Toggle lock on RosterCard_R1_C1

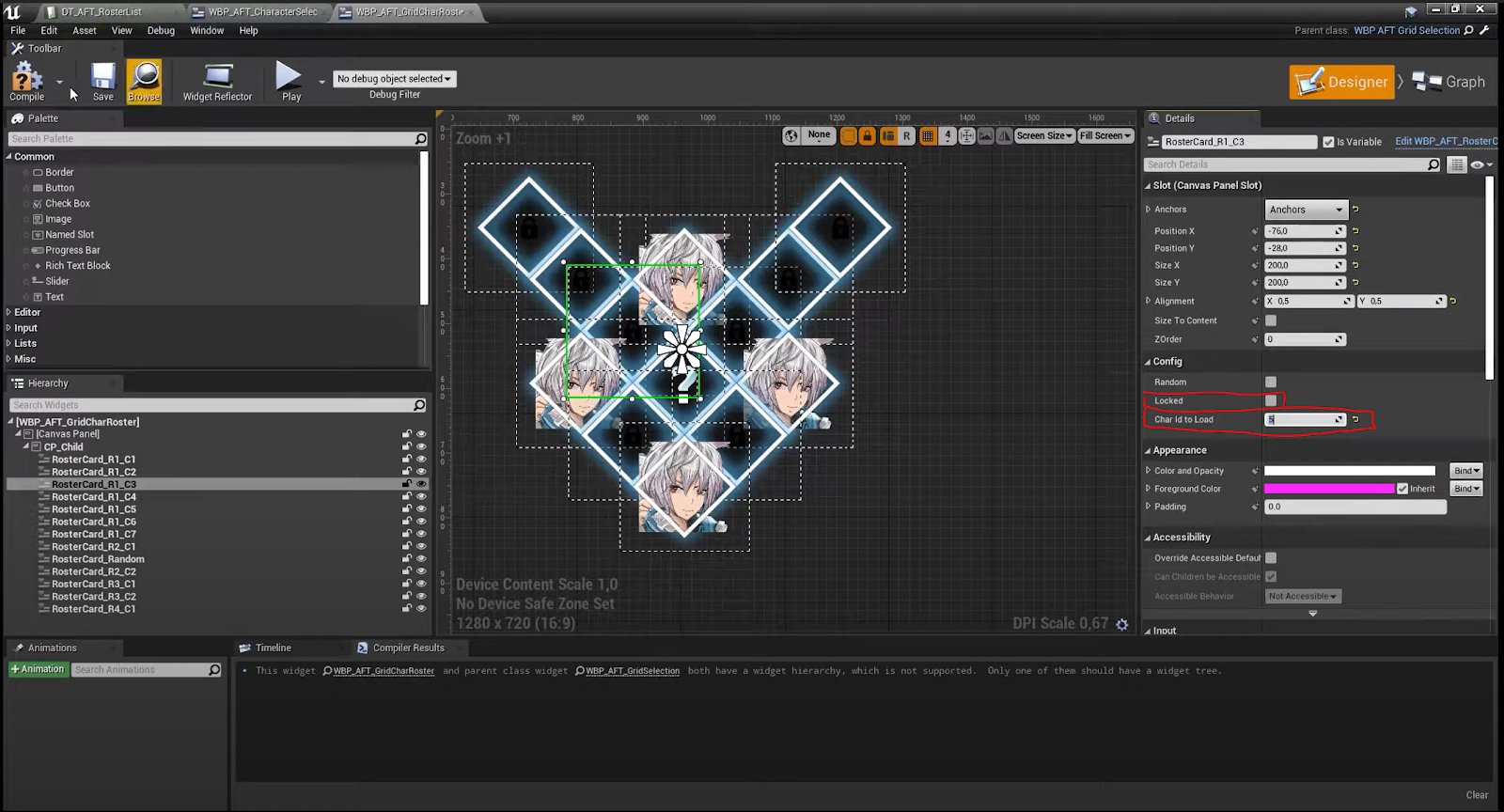pyautogui.click(x=407, y=460)
